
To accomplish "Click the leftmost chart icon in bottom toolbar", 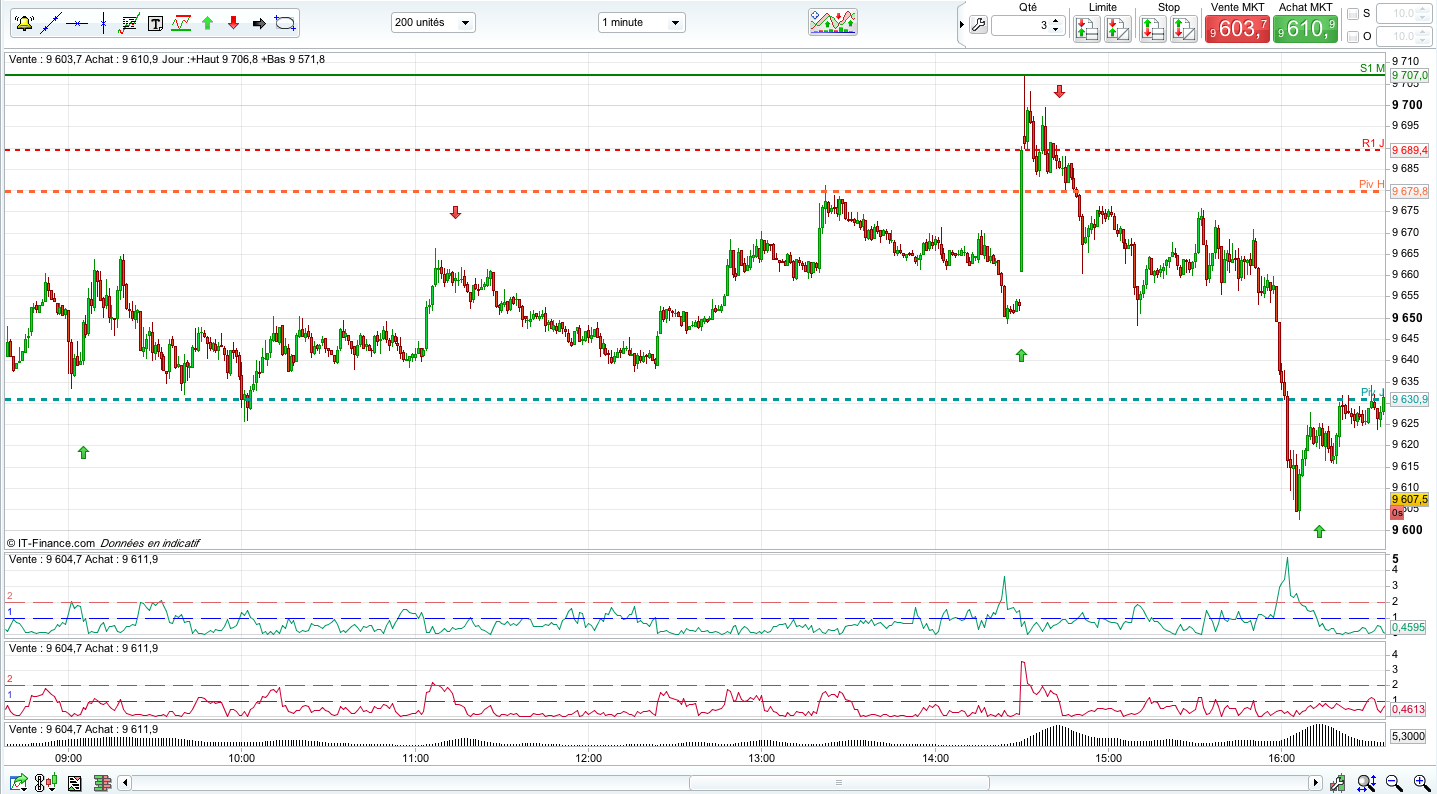I will (x=18, y=783).
